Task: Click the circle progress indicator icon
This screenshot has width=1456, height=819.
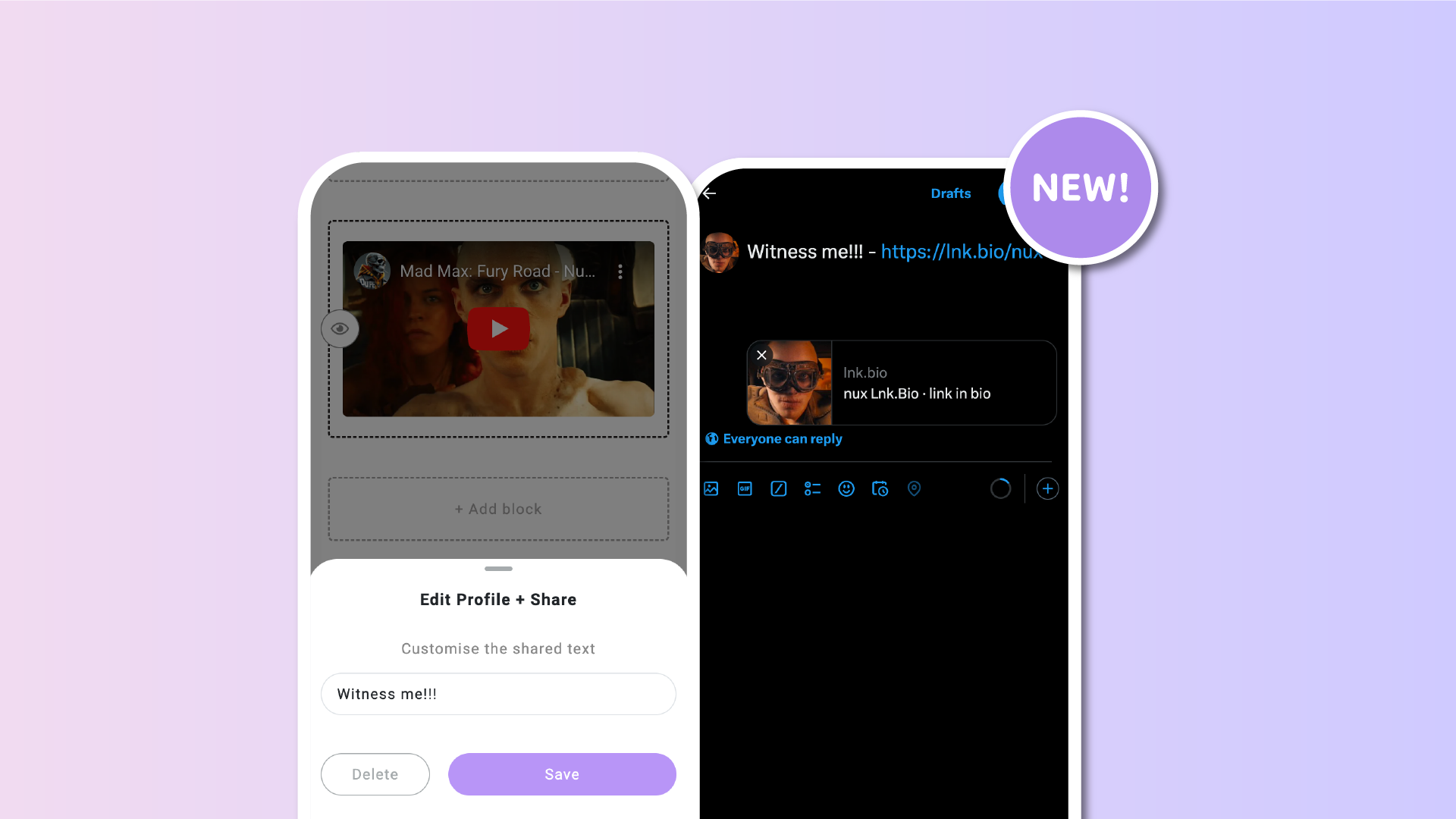Action: [1001, 488]
